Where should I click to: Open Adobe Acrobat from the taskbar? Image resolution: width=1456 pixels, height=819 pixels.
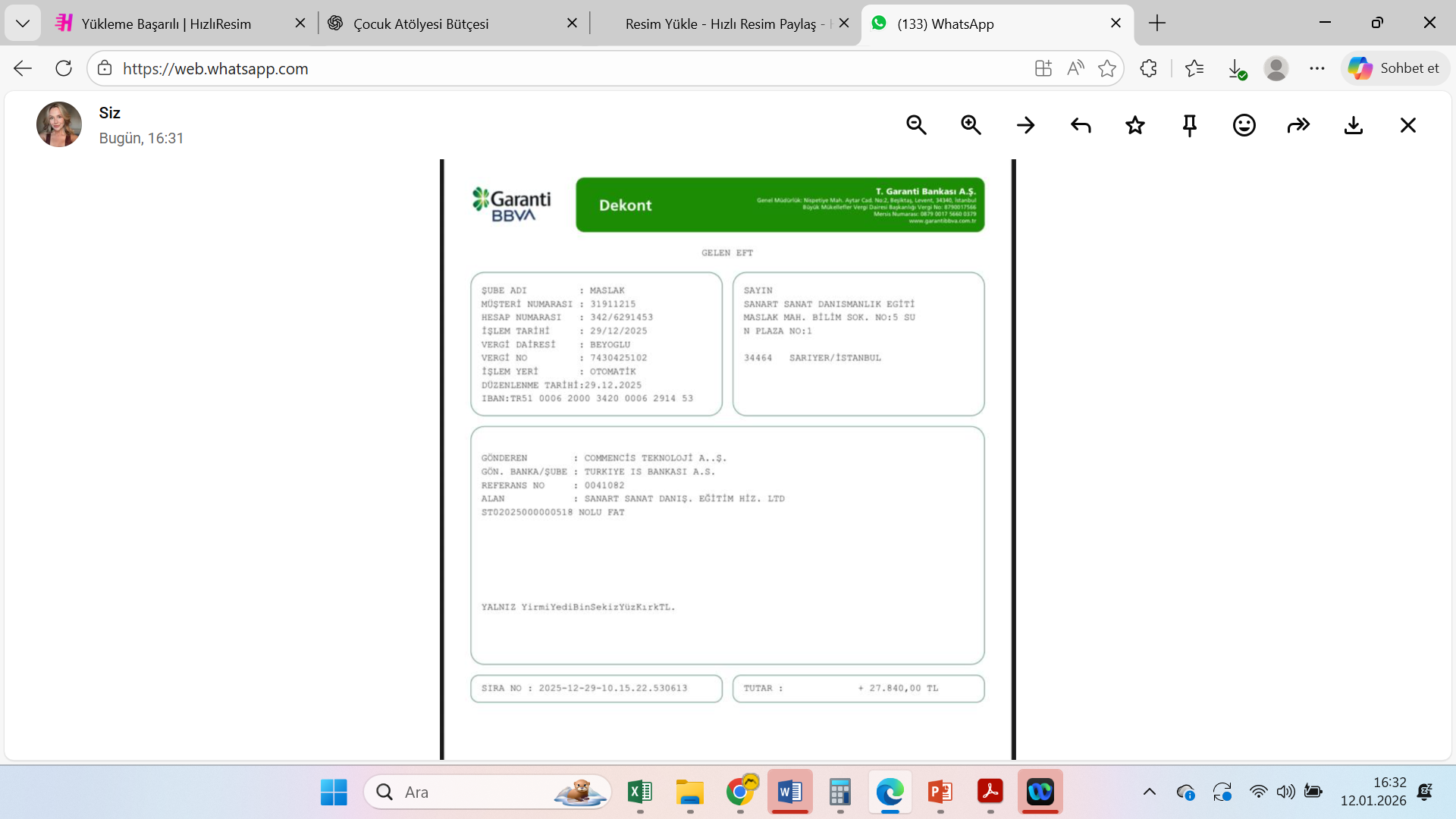coord(990,792)
